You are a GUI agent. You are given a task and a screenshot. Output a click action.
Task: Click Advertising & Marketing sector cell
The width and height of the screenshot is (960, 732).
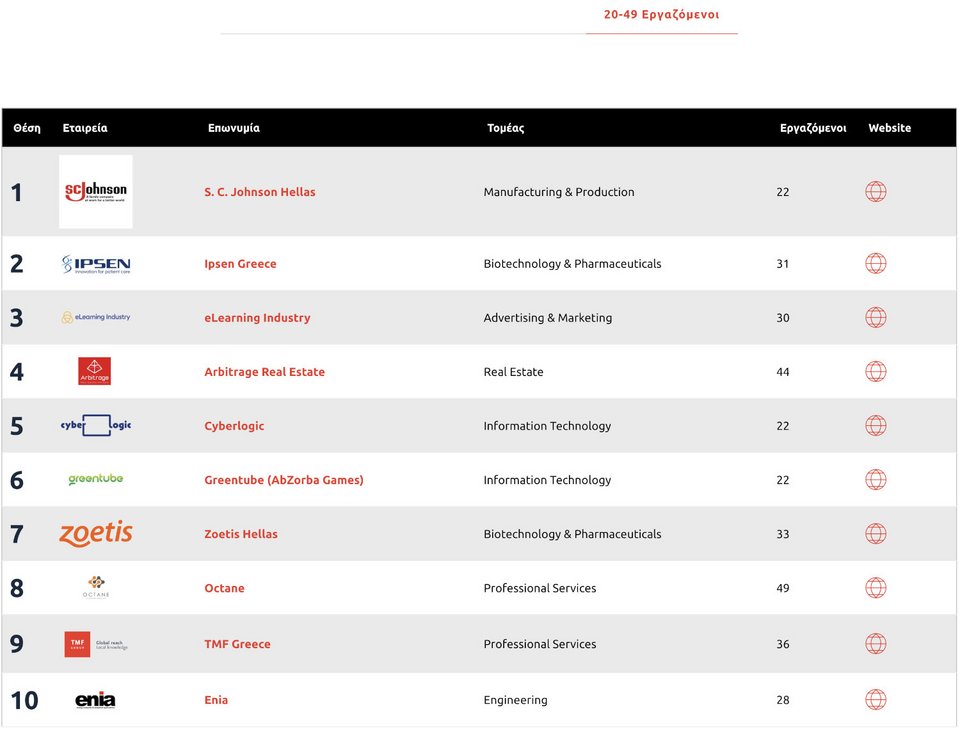pos(548,318)
